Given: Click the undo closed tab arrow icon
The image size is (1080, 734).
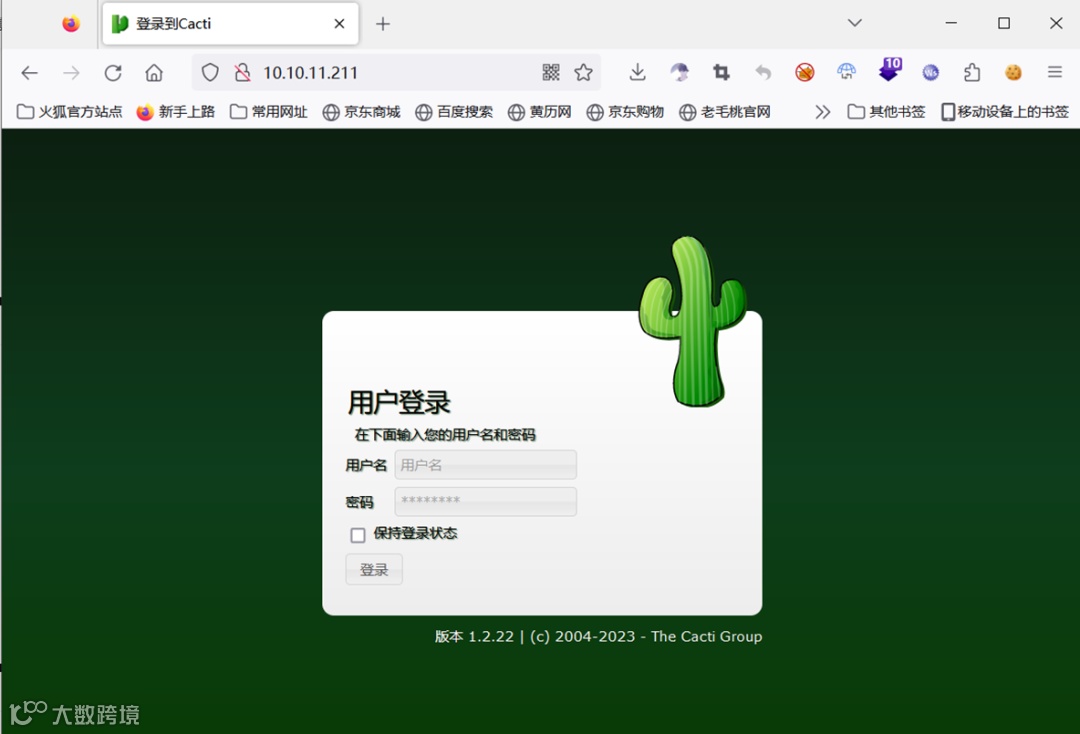Looking at the screenshot, I should [762, 72].
